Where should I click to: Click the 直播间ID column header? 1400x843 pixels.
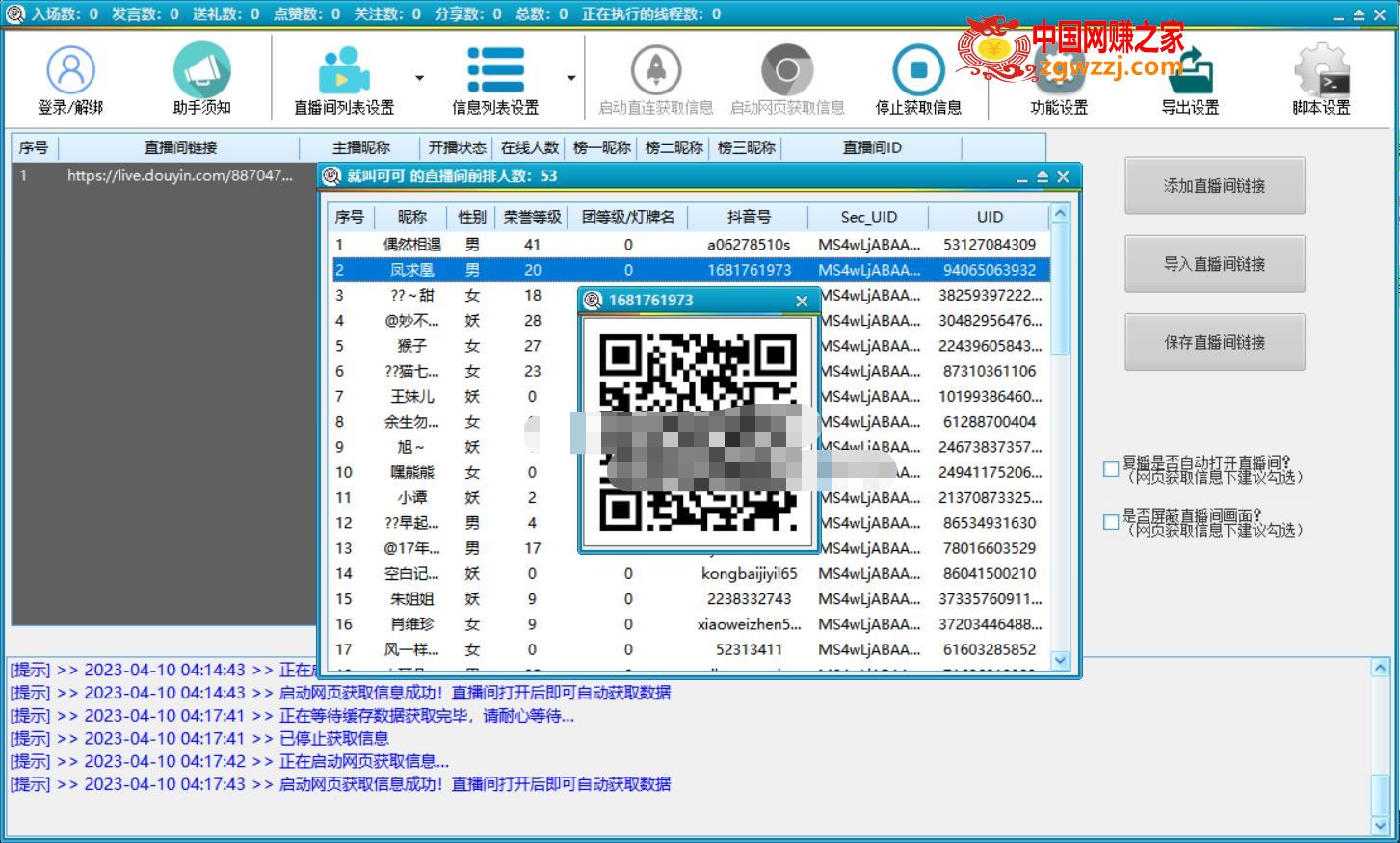[x=872, y=147]
